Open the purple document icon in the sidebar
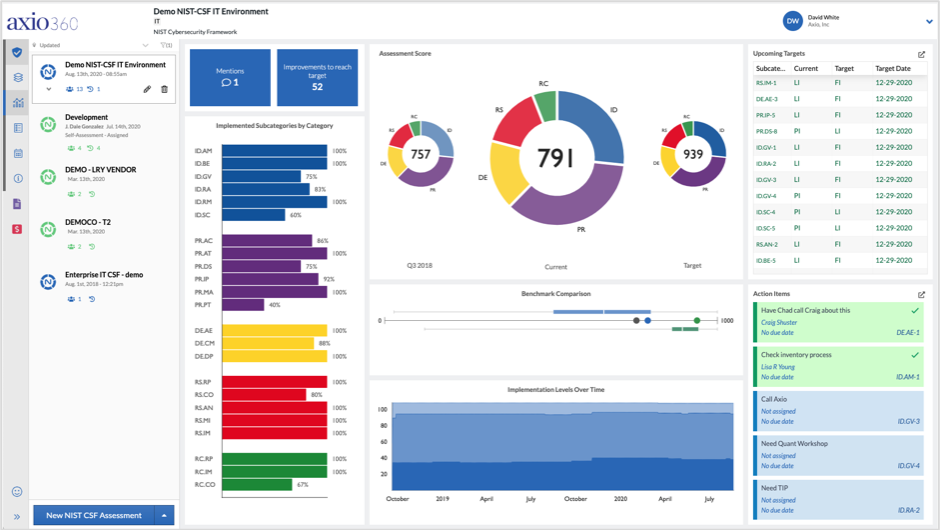Viewport: 940px width, 530px height. pos(17,204)
